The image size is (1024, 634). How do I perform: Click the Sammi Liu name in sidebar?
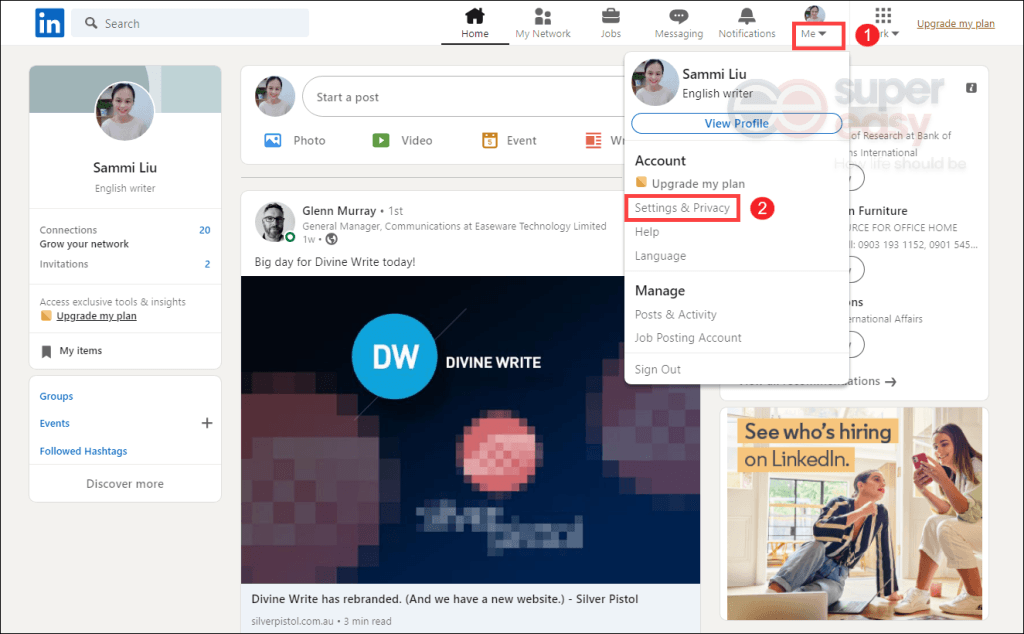(x=125, y=168)
